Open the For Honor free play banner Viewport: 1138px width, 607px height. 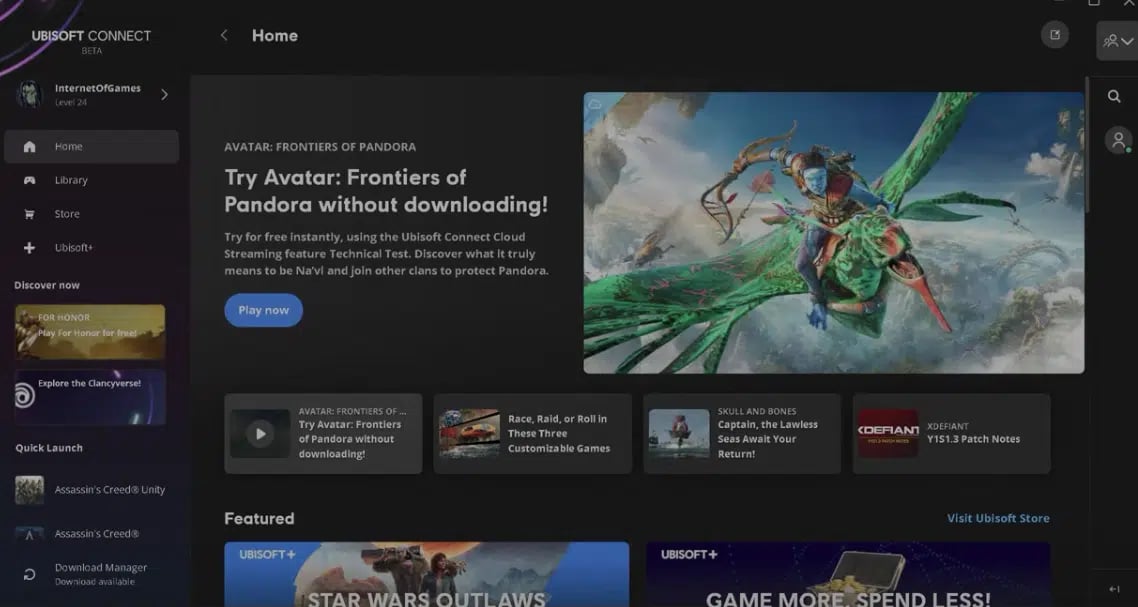[90, 332]
